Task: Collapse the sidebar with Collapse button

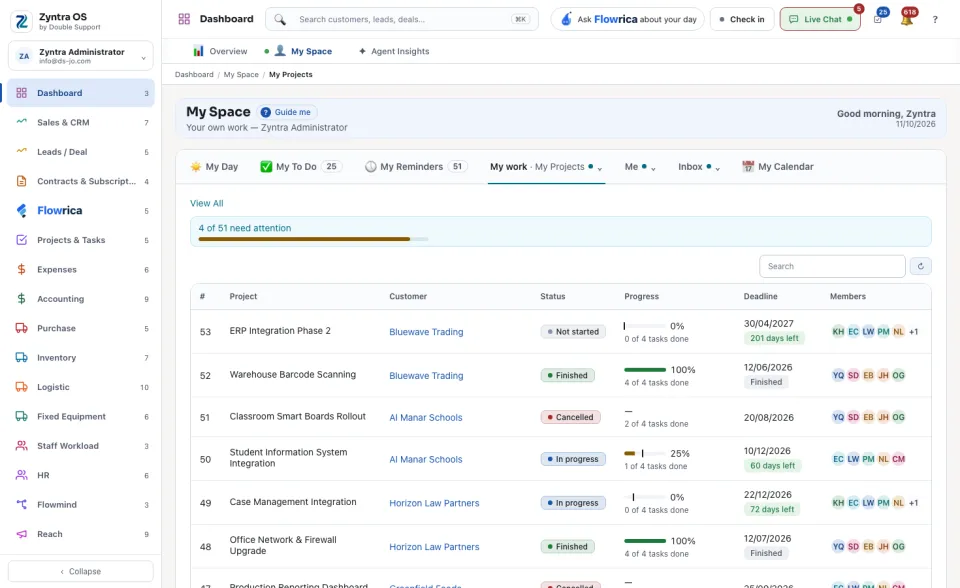Action: pos(81,571)
